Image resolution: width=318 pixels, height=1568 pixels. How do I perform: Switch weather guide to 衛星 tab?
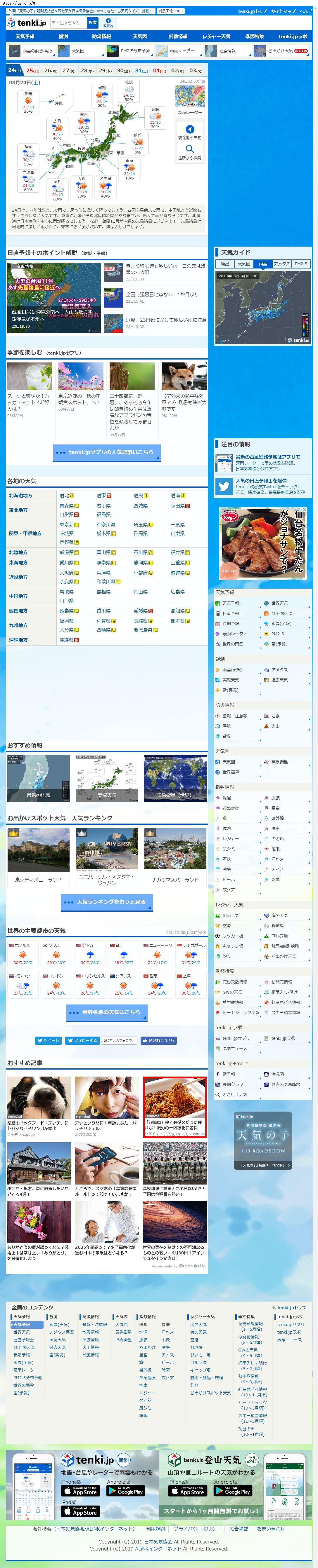click(225, 264)
